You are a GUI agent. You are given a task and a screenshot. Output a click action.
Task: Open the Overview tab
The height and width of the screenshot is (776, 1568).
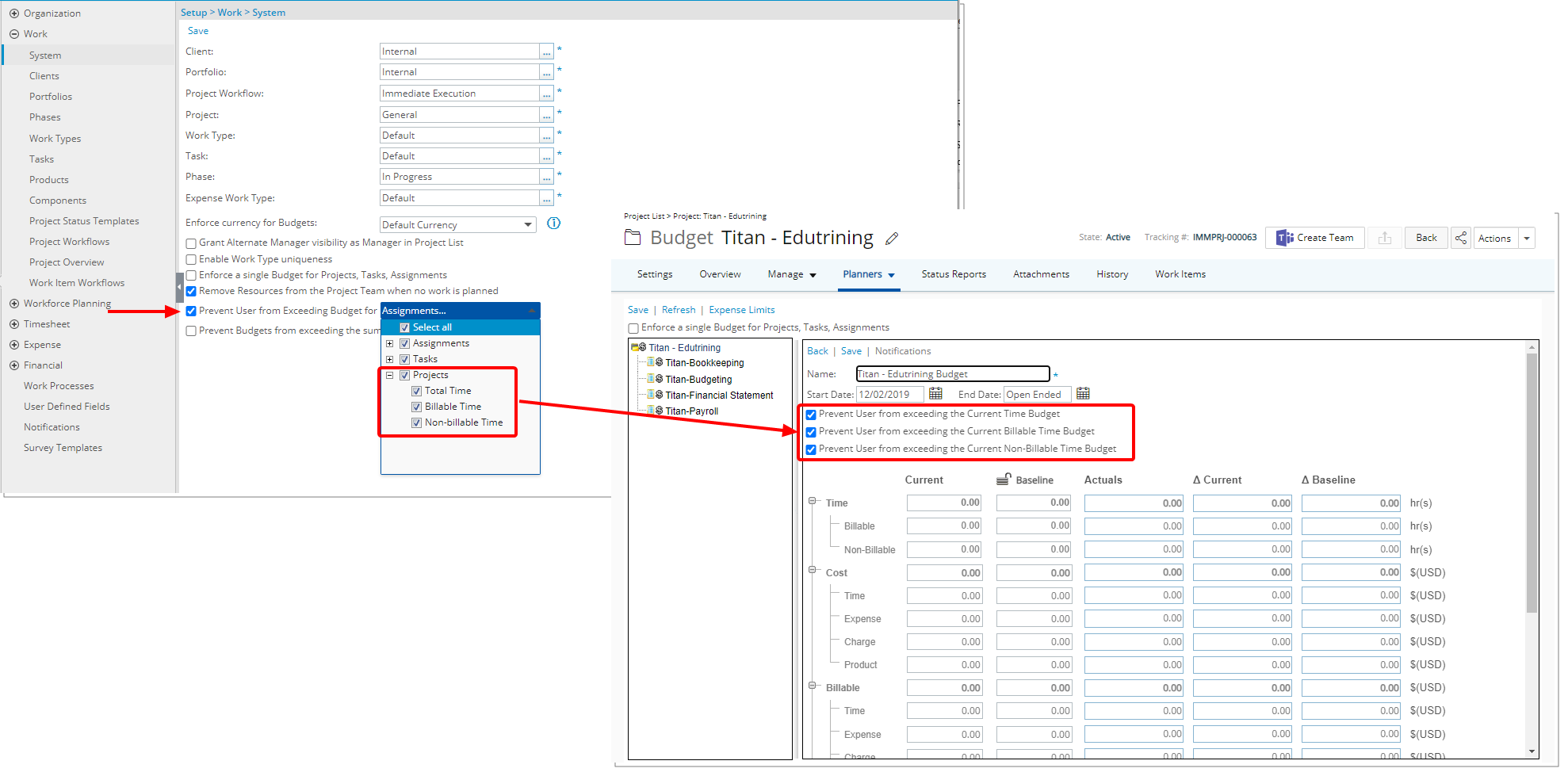pyautogui.click(x=720, y=274)
